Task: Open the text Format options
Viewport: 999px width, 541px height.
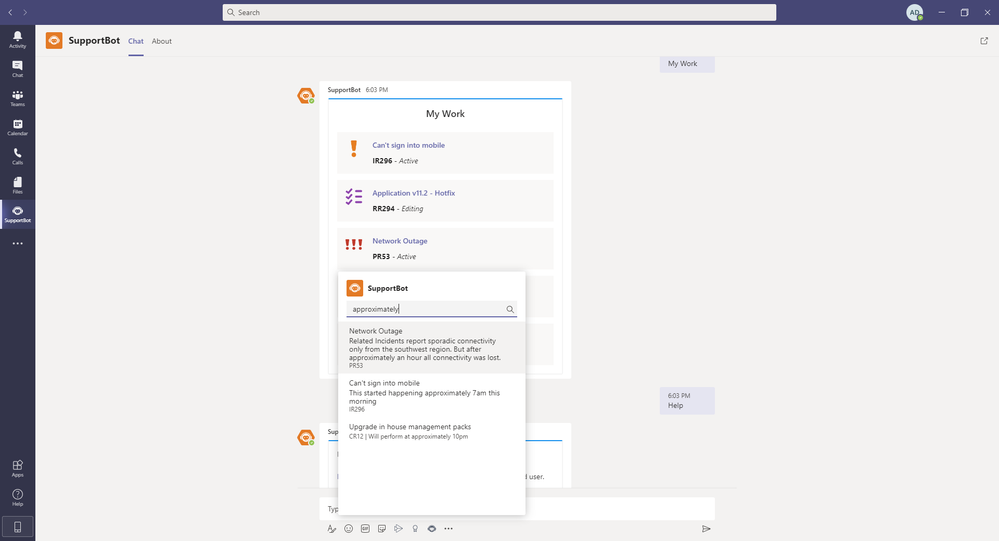Action: pos(331,528)
